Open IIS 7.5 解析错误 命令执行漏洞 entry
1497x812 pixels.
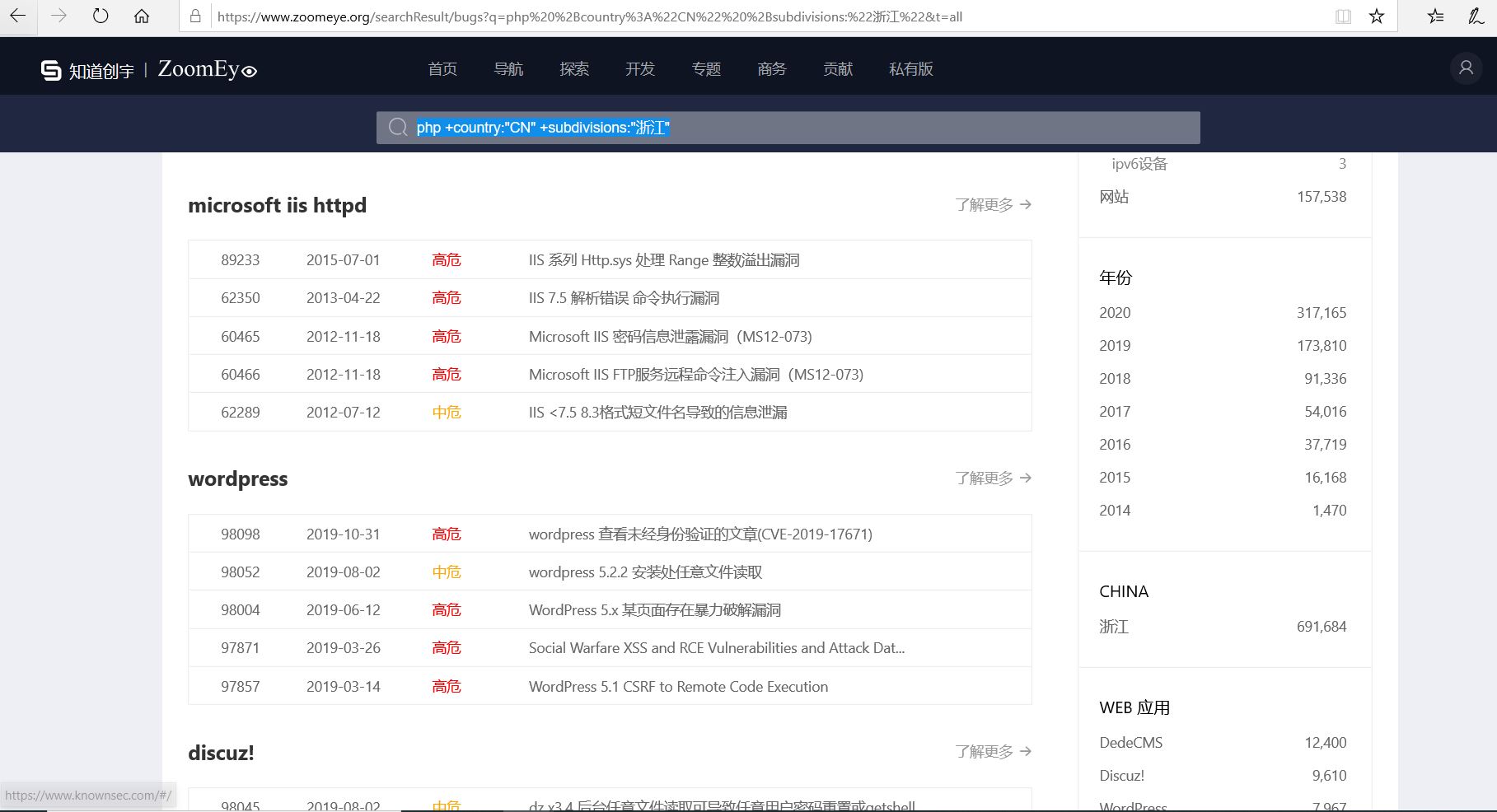pos(624,298)
